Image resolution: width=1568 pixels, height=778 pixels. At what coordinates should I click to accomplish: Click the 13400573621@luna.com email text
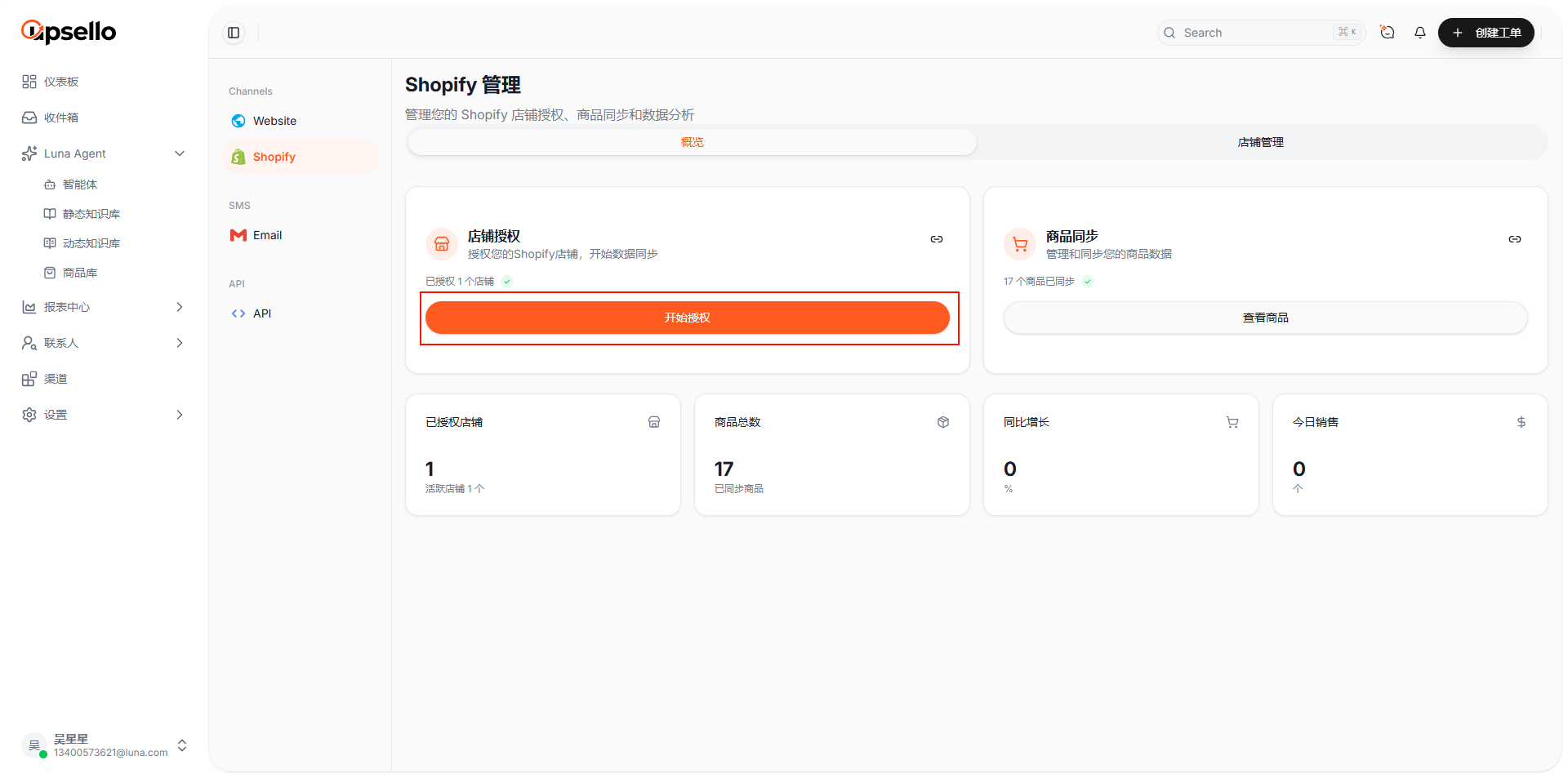111,753
